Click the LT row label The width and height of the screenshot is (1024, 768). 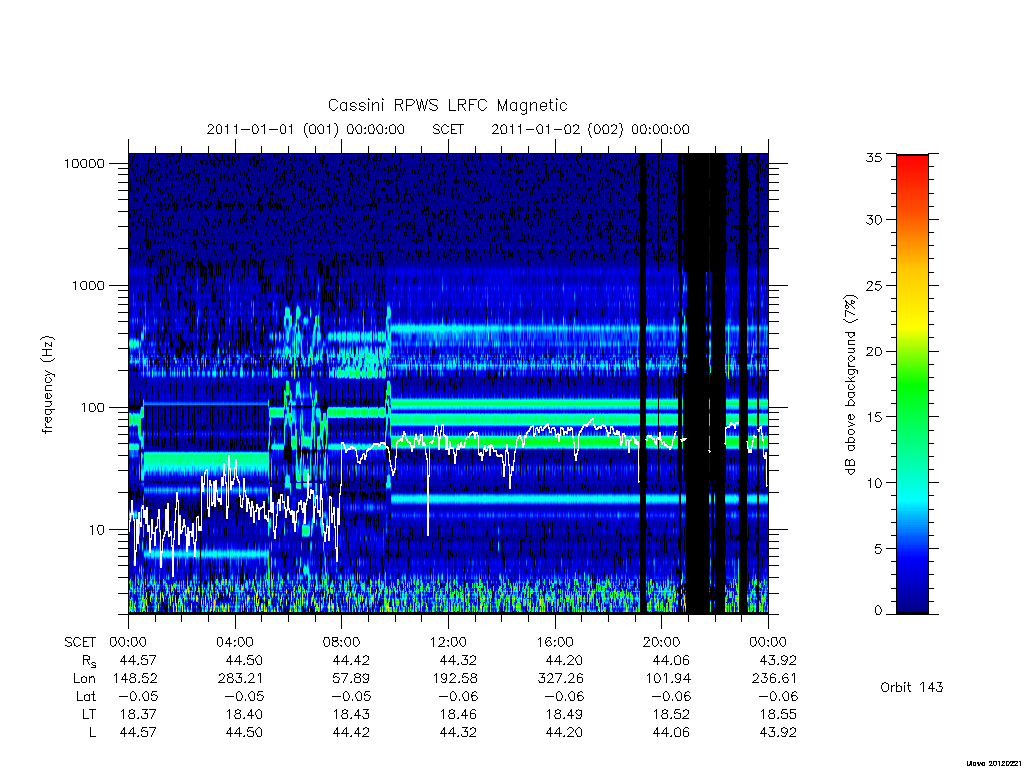click(x=89, y=714)
